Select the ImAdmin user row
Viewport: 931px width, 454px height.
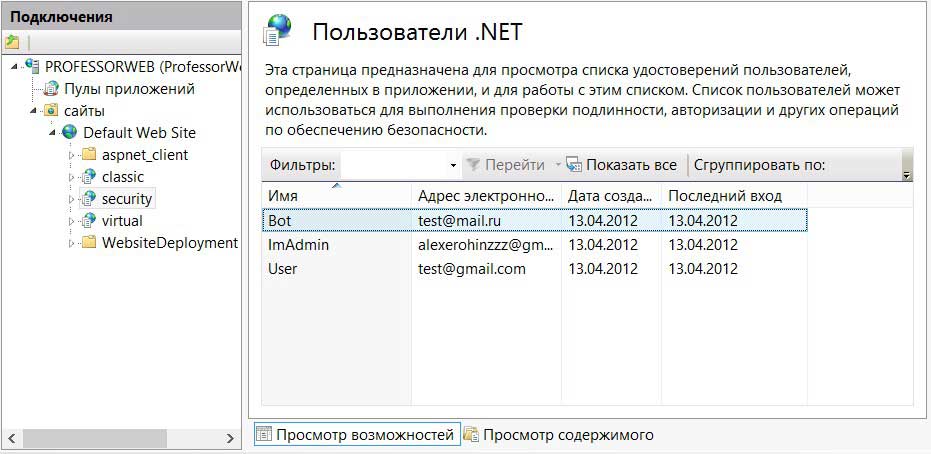click(x=534, y=245)
